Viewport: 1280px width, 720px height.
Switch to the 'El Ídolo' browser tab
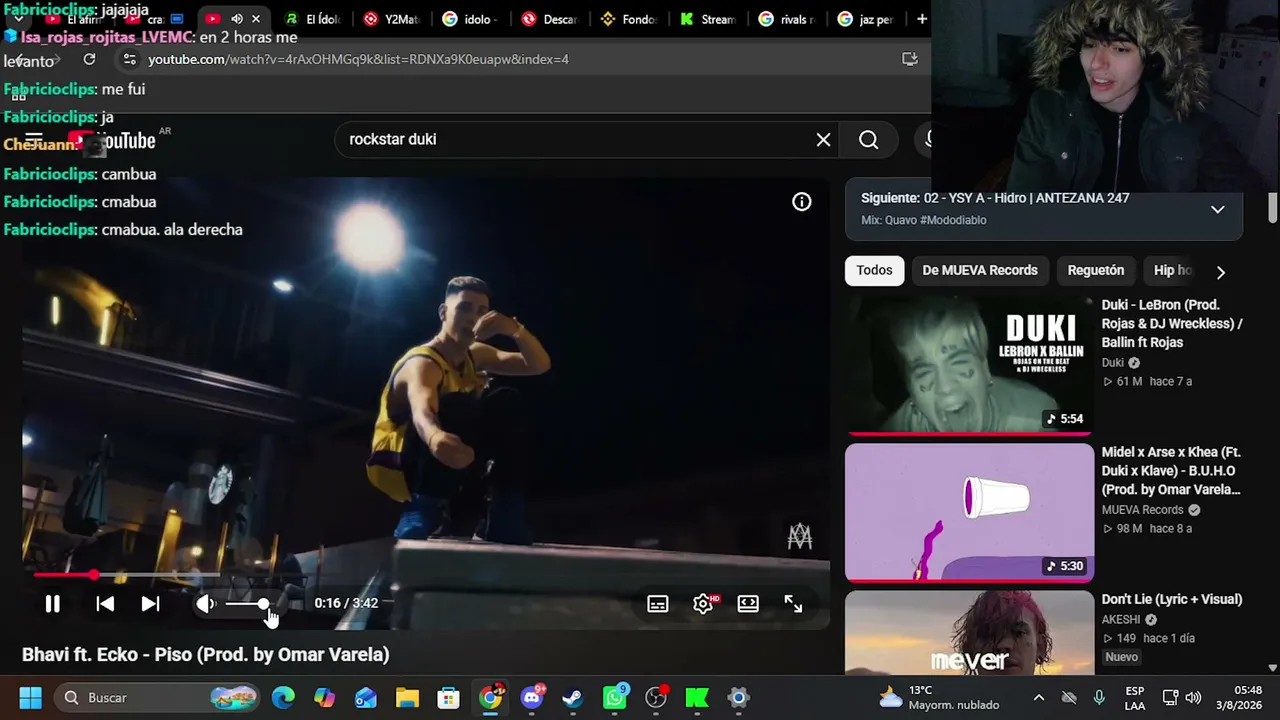tap(313, 19)
